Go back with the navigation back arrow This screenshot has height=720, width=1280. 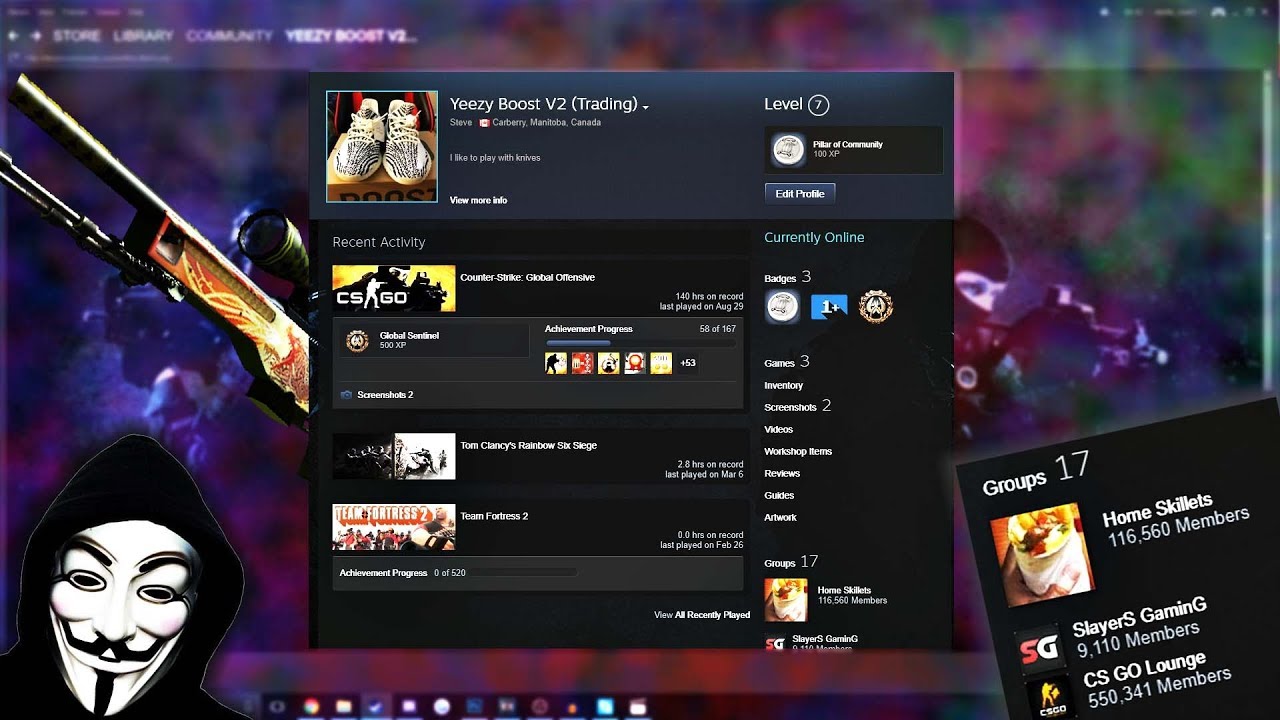coord(13,36)
